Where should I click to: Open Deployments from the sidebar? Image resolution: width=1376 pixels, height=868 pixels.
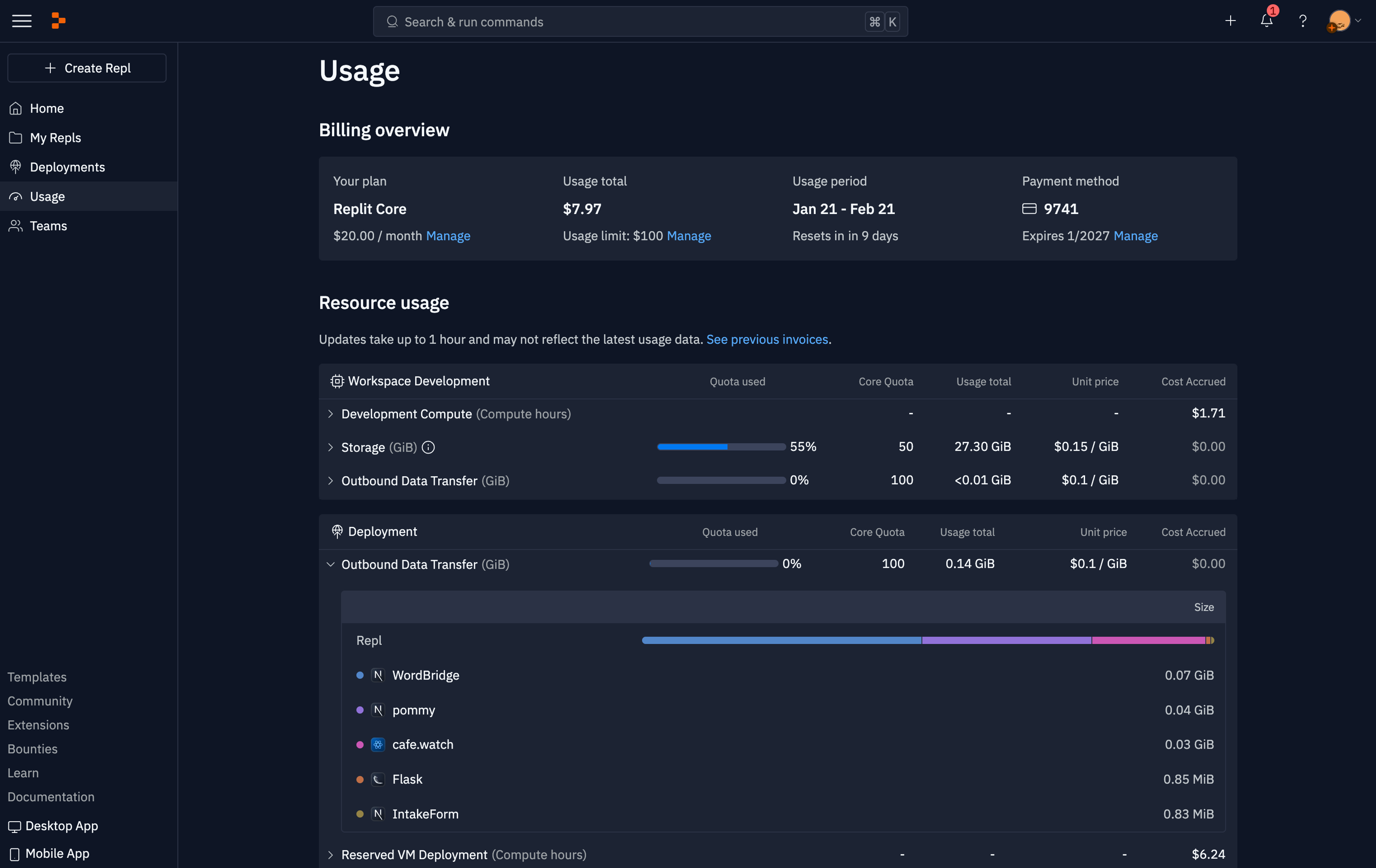[x=67, y=167]
